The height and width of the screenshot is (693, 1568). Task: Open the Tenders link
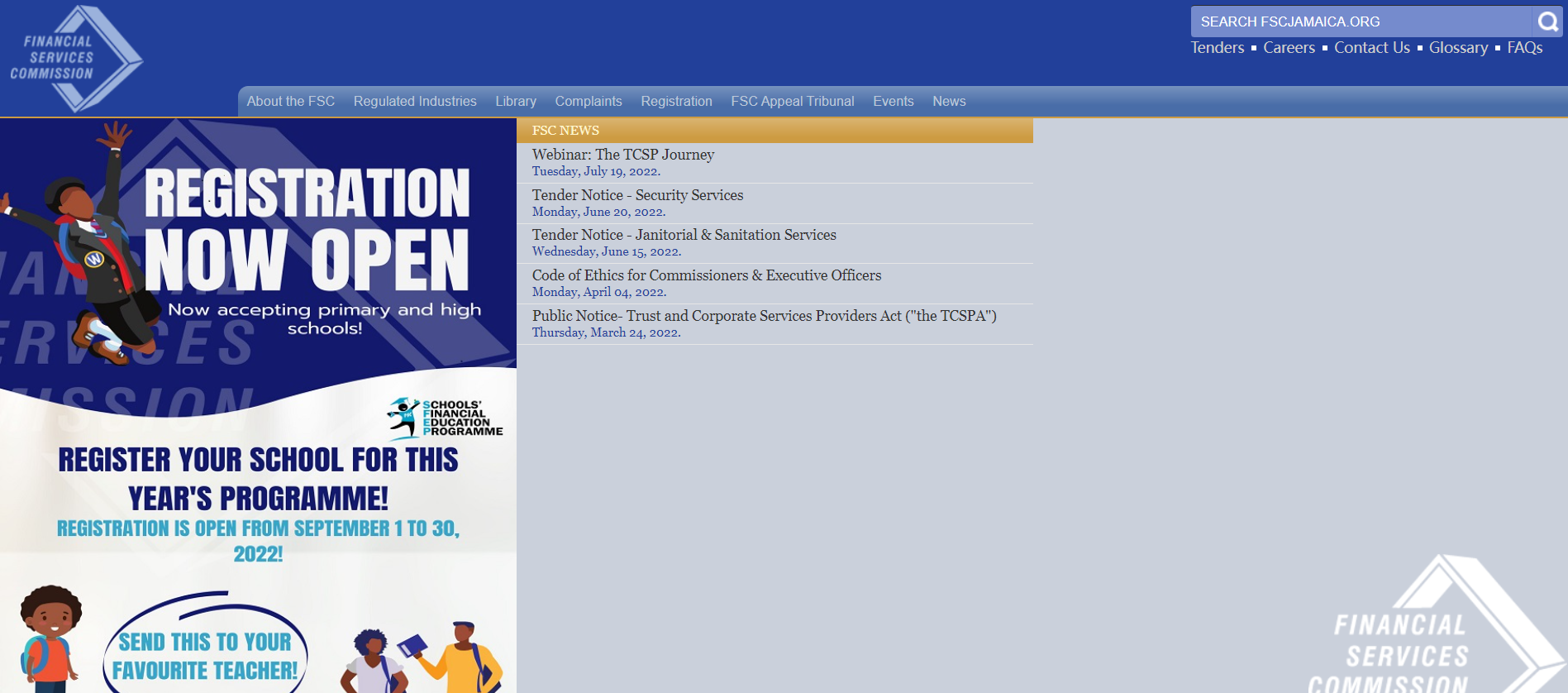[x=1217, y=48]
